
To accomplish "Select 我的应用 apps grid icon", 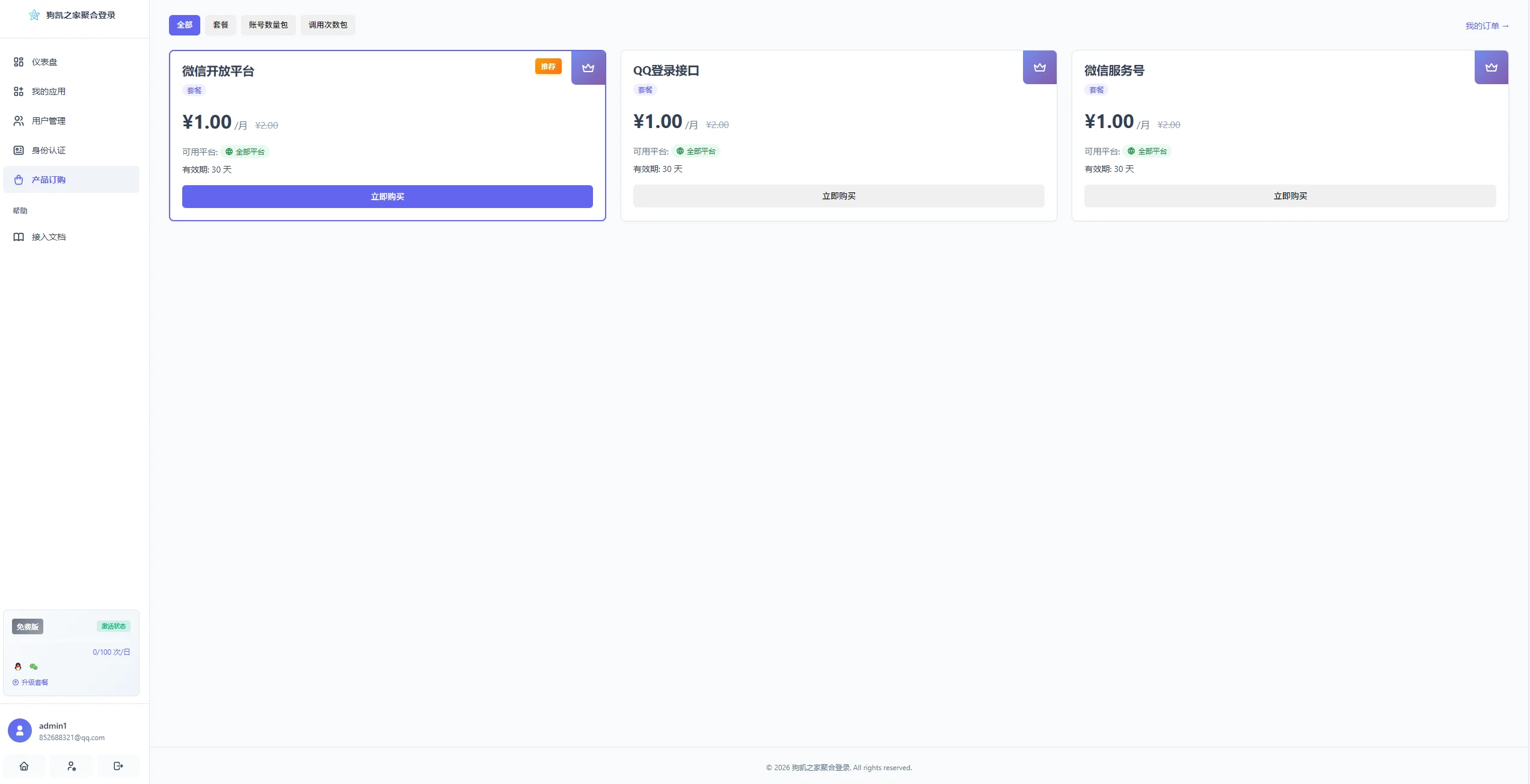I will (x=19, y=91).
